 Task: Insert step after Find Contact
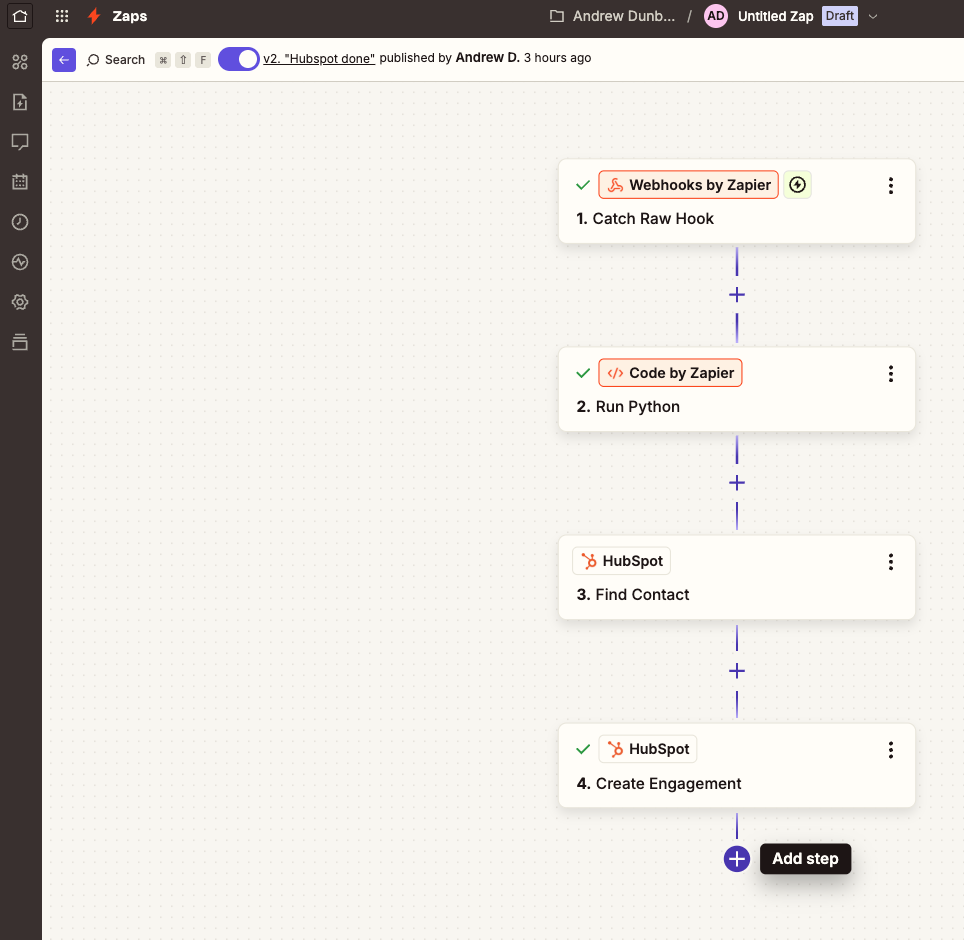[x=737, y=671]
